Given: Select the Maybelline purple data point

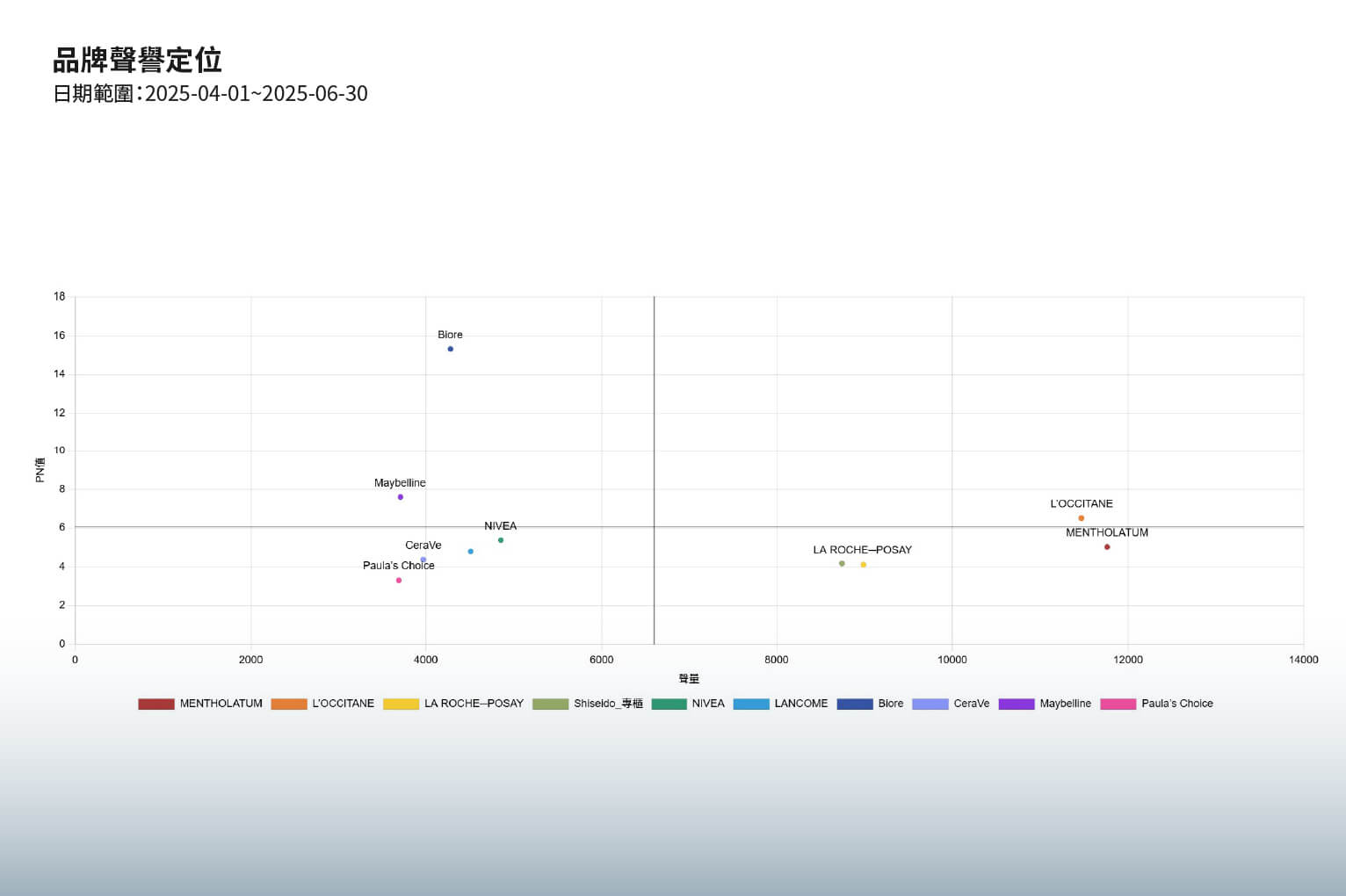Looking at the screenshot, I should coord(401,497).
